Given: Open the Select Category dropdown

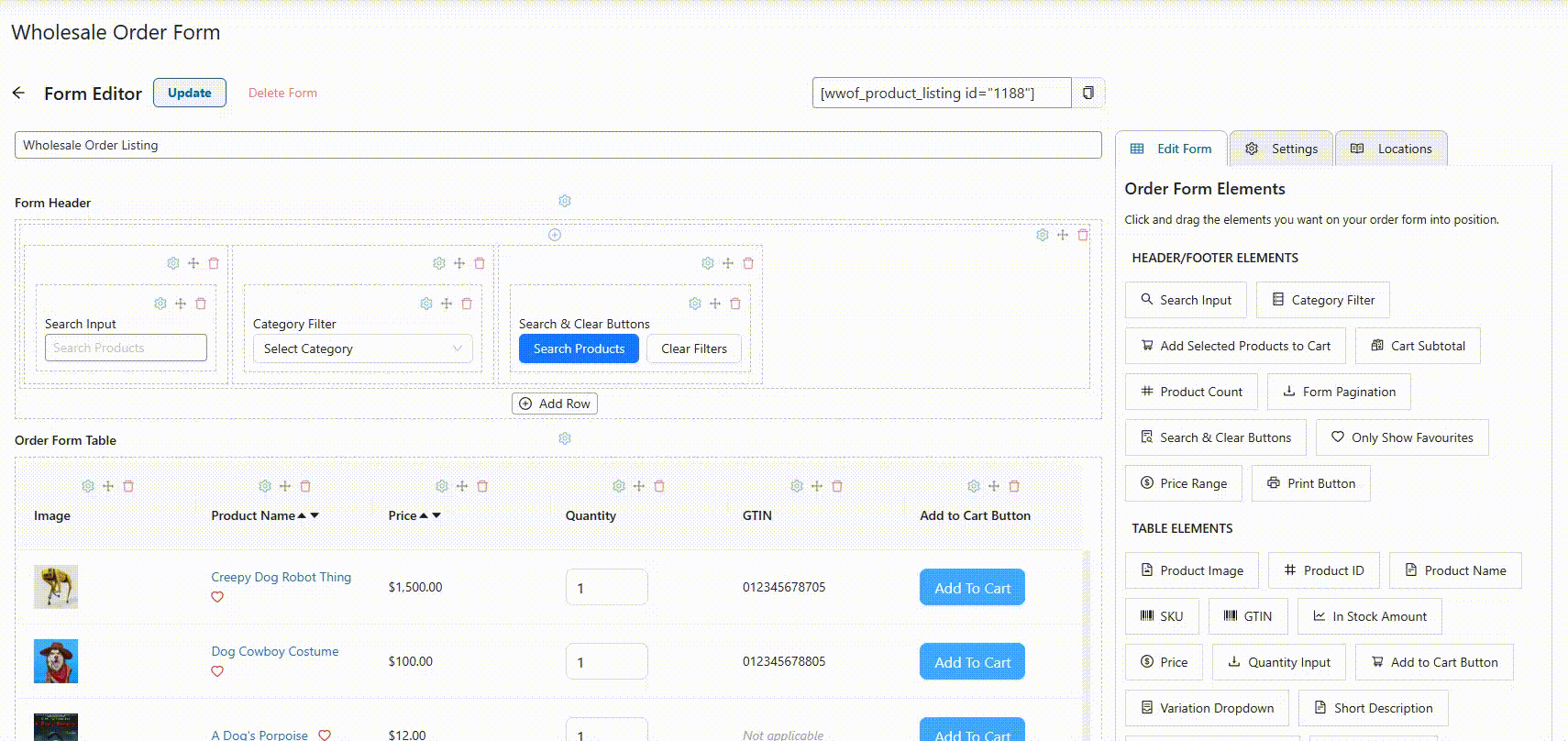Looking at the screenshot, I should click(362, 348).
